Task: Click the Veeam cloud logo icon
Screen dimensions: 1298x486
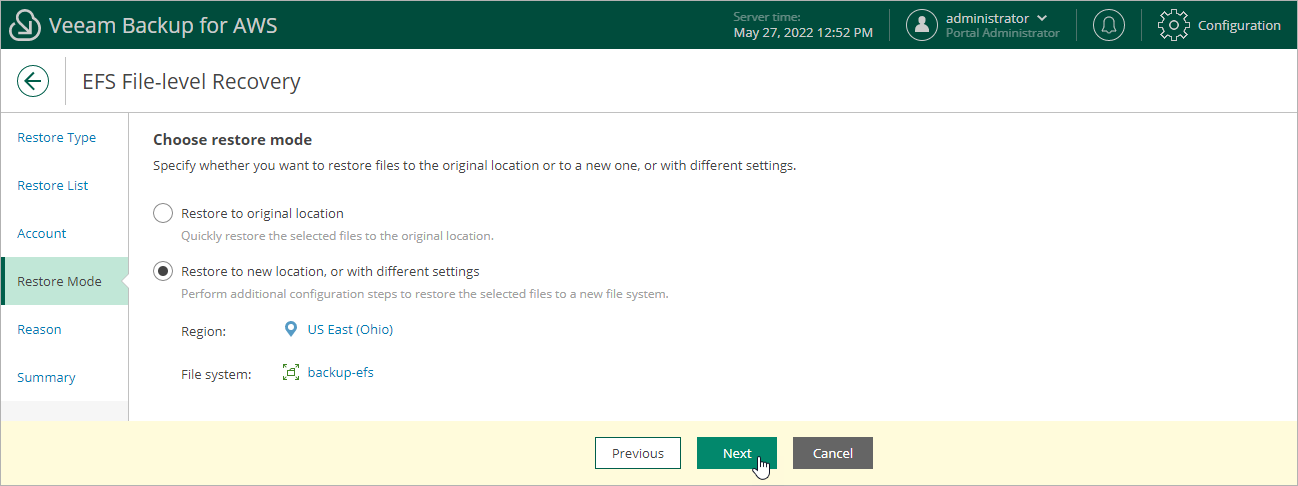Action: (24, 25)
